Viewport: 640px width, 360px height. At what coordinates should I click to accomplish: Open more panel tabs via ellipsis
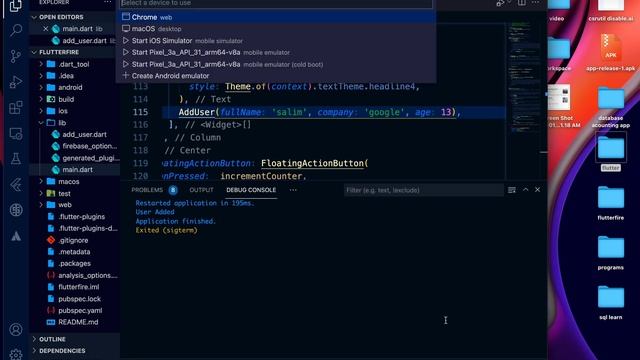[293, 190]
